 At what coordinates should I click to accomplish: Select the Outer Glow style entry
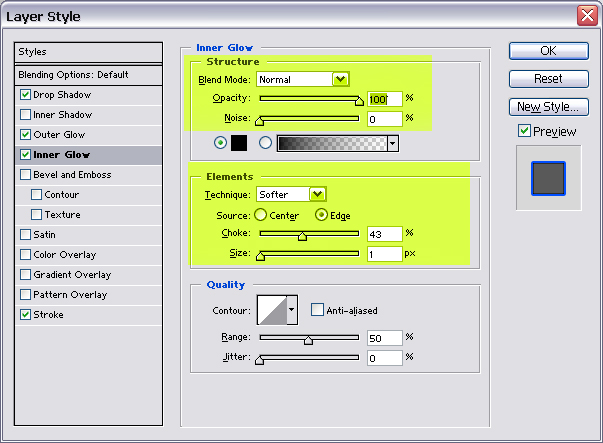(x=58, y=135)
